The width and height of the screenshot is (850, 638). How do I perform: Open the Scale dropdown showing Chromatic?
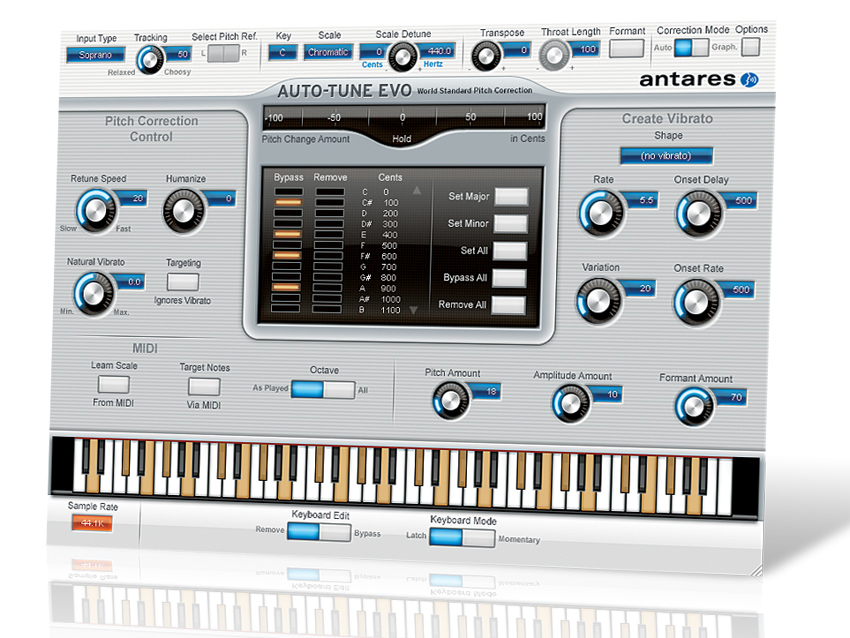pyautogui.click(x=328, y=52)
